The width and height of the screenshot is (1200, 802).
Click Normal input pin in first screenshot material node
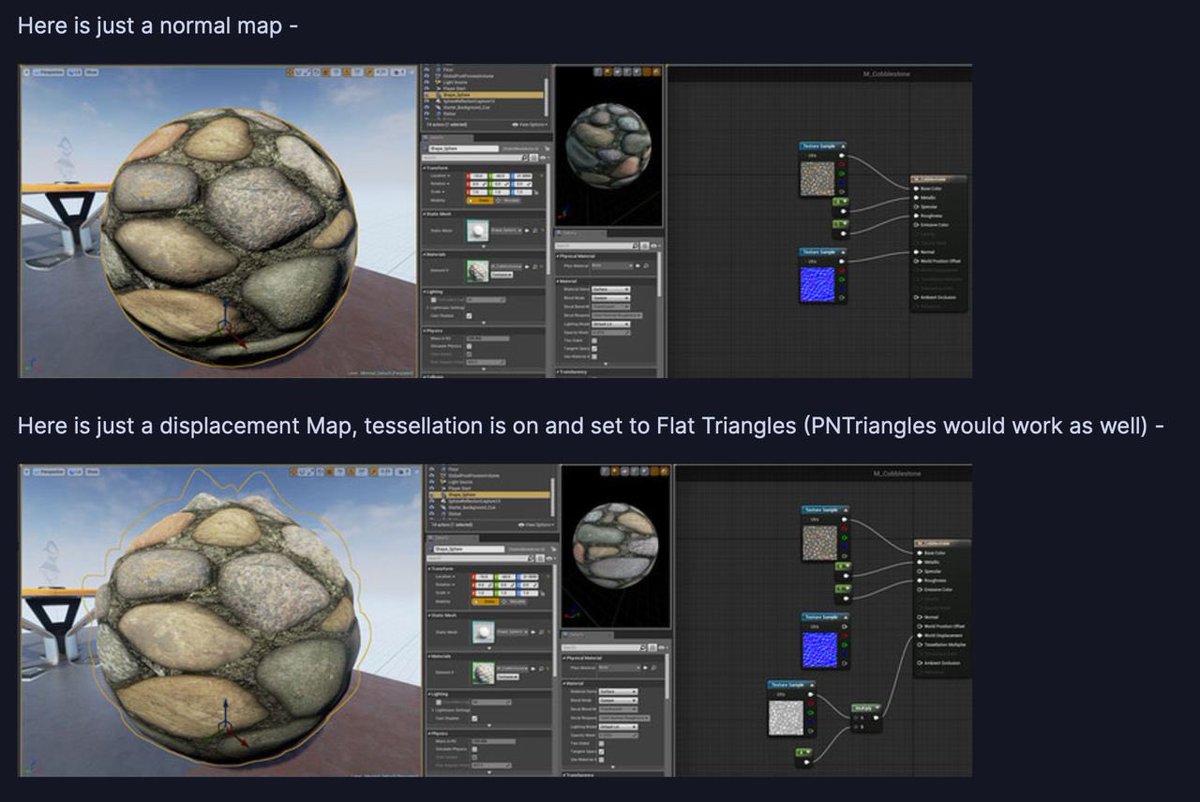[917, 251]
